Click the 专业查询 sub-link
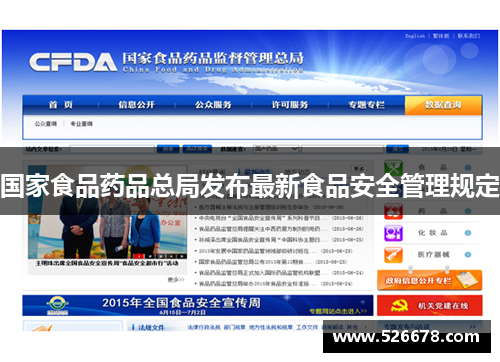Image resolution: width=500 pixels, height=362 pixels. (x=82, y=124)
